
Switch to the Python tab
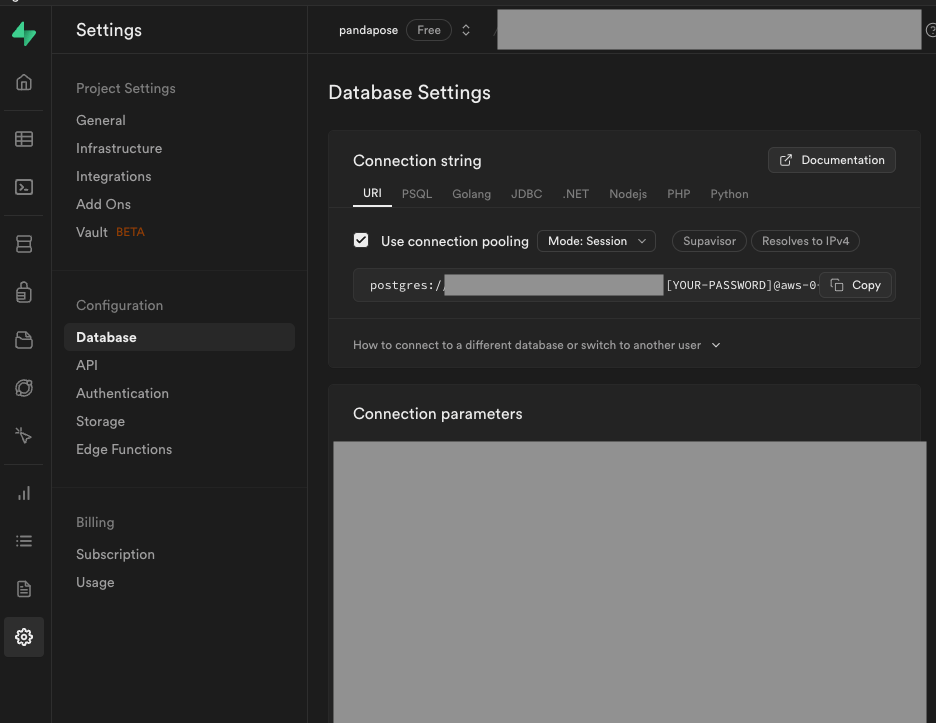coord(729,194)
